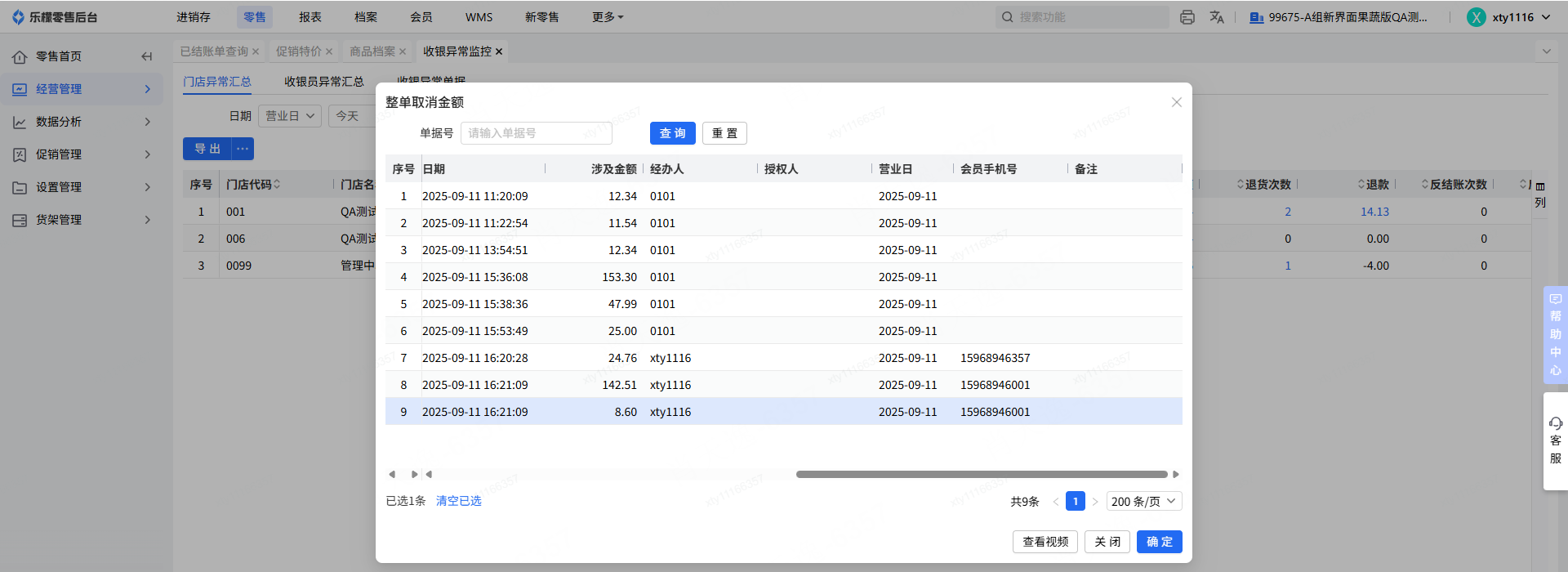Click the 99675-A组新界面果蔬版QA测 store name
Image resolution: width=1568 pixels, height=572 pixels.
[1347, 17]
